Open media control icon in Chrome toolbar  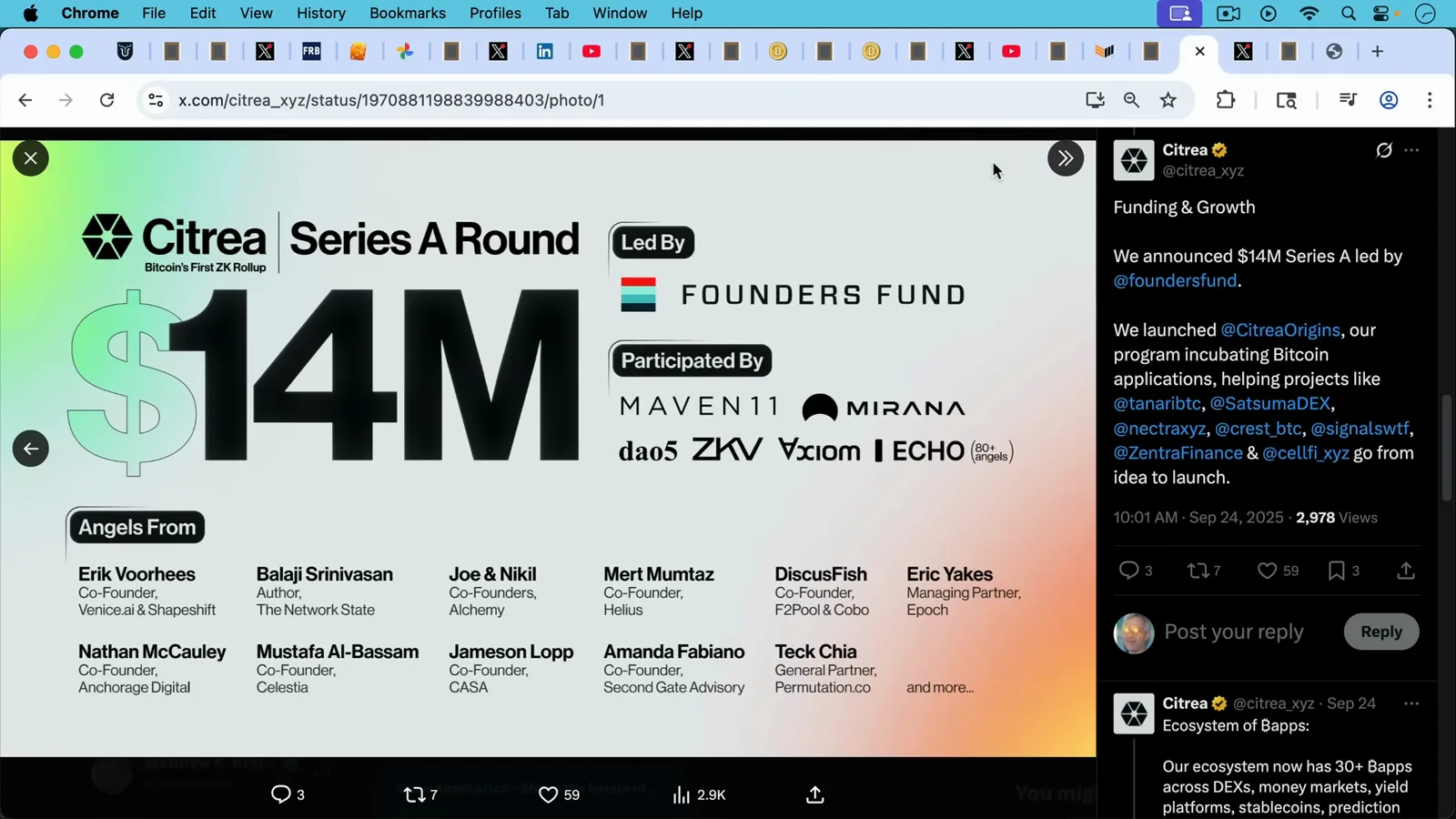point(1348,100)
